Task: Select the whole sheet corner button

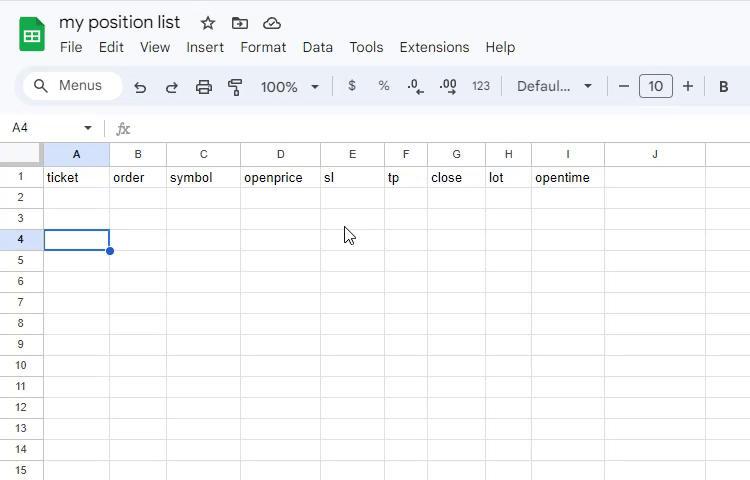Action: 22,154
